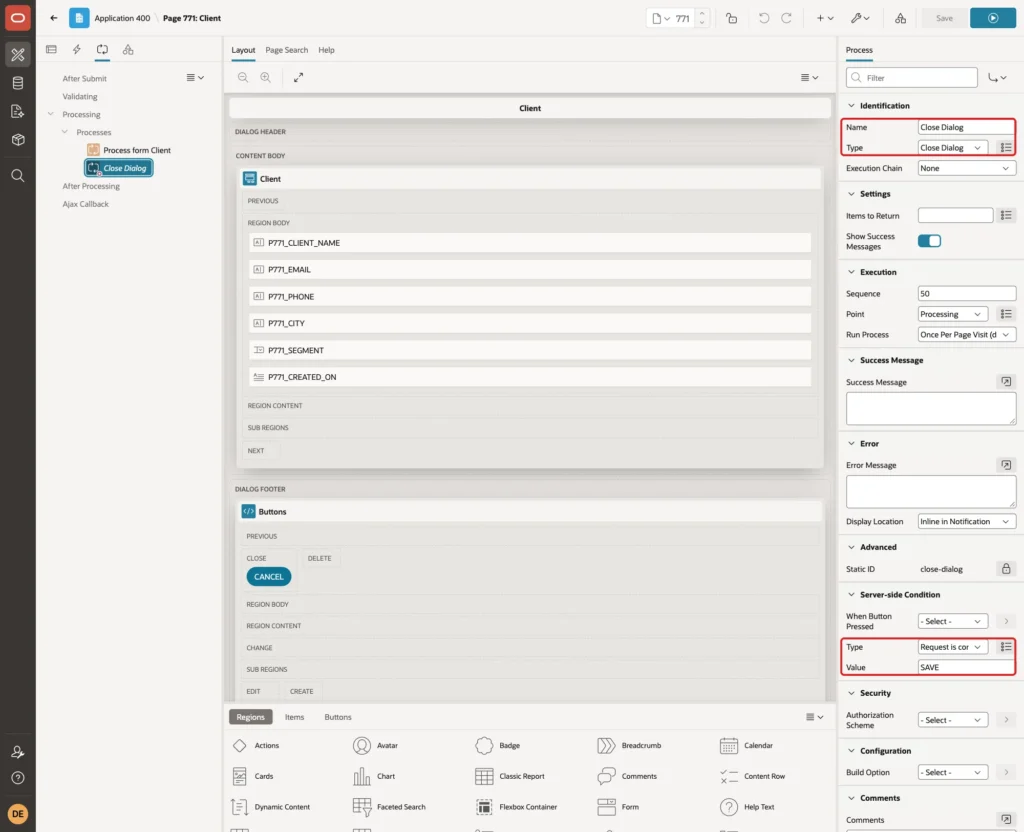The width and height of the screenshot is (1024, 832).
Task: Collapse the Settings section
Action: 851,194
